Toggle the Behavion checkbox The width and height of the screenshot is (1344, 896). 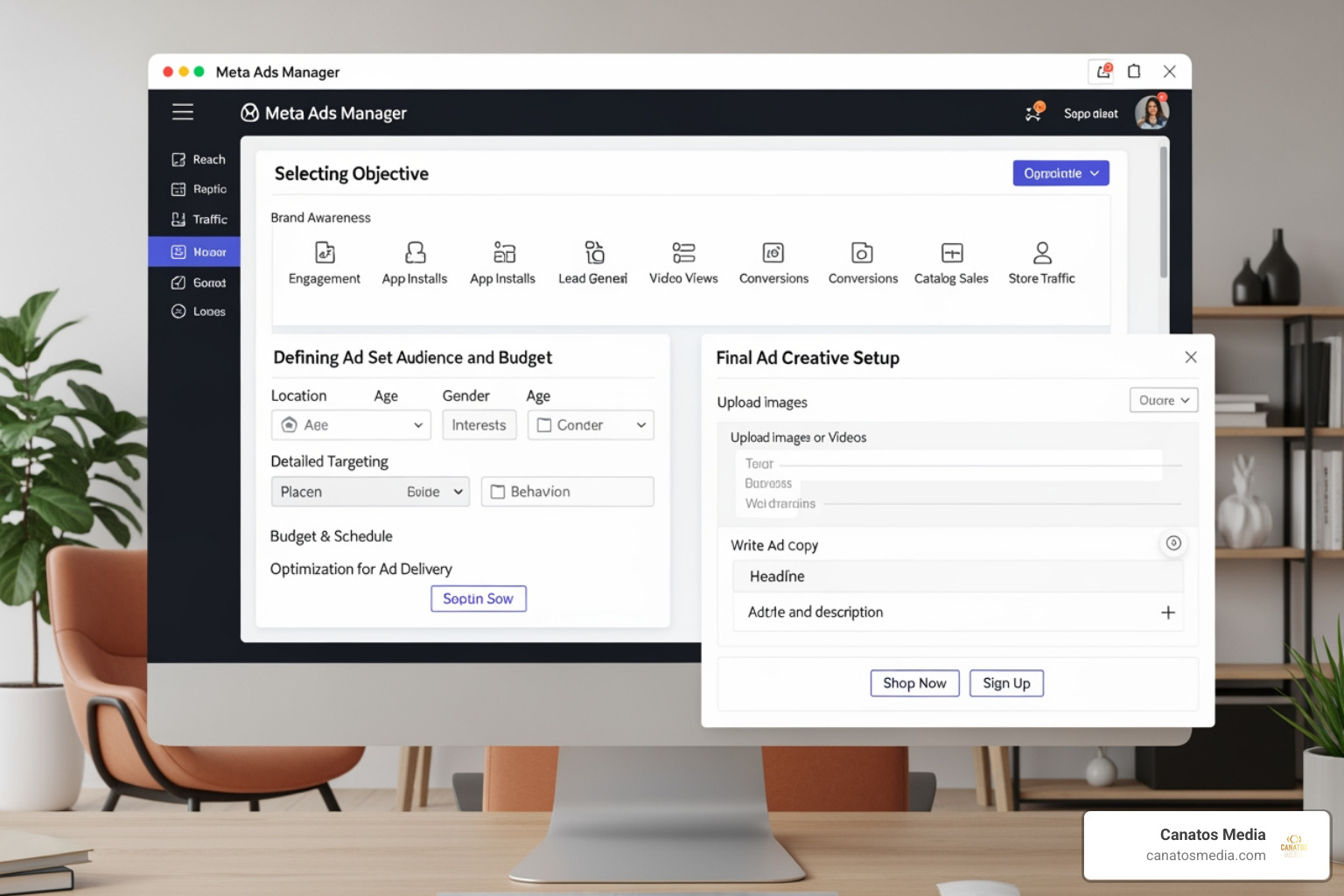498,492
